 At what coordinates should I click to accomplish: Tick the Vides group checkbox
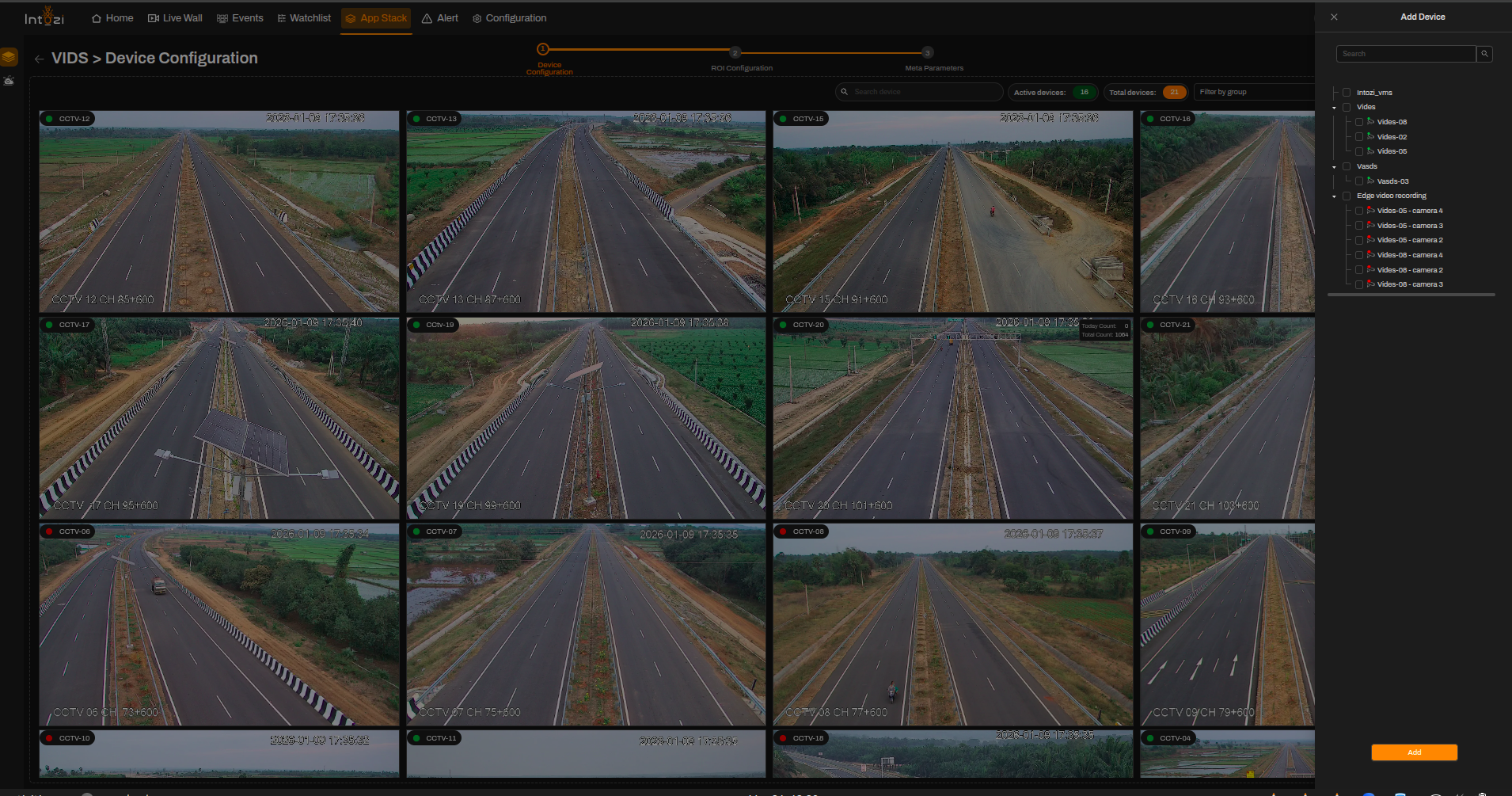pos(1347,107)
